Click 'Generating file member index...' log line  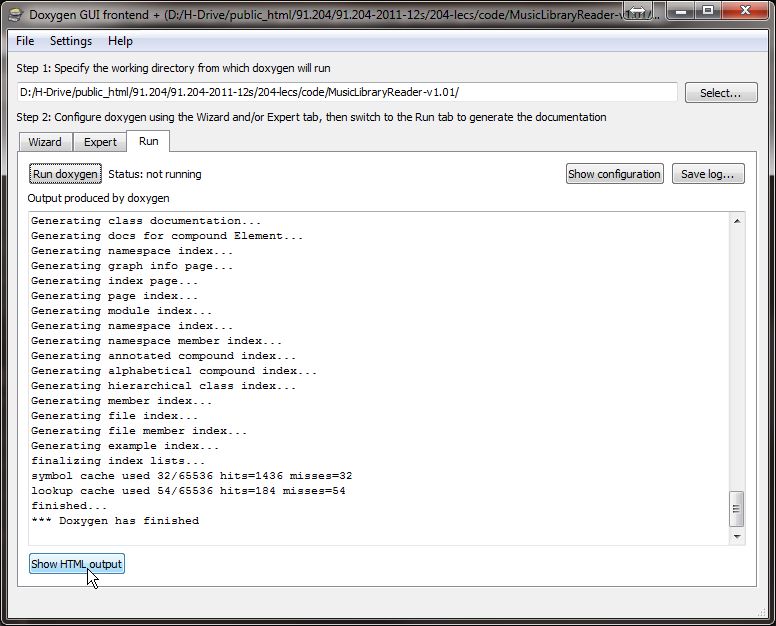pos(139,431)
